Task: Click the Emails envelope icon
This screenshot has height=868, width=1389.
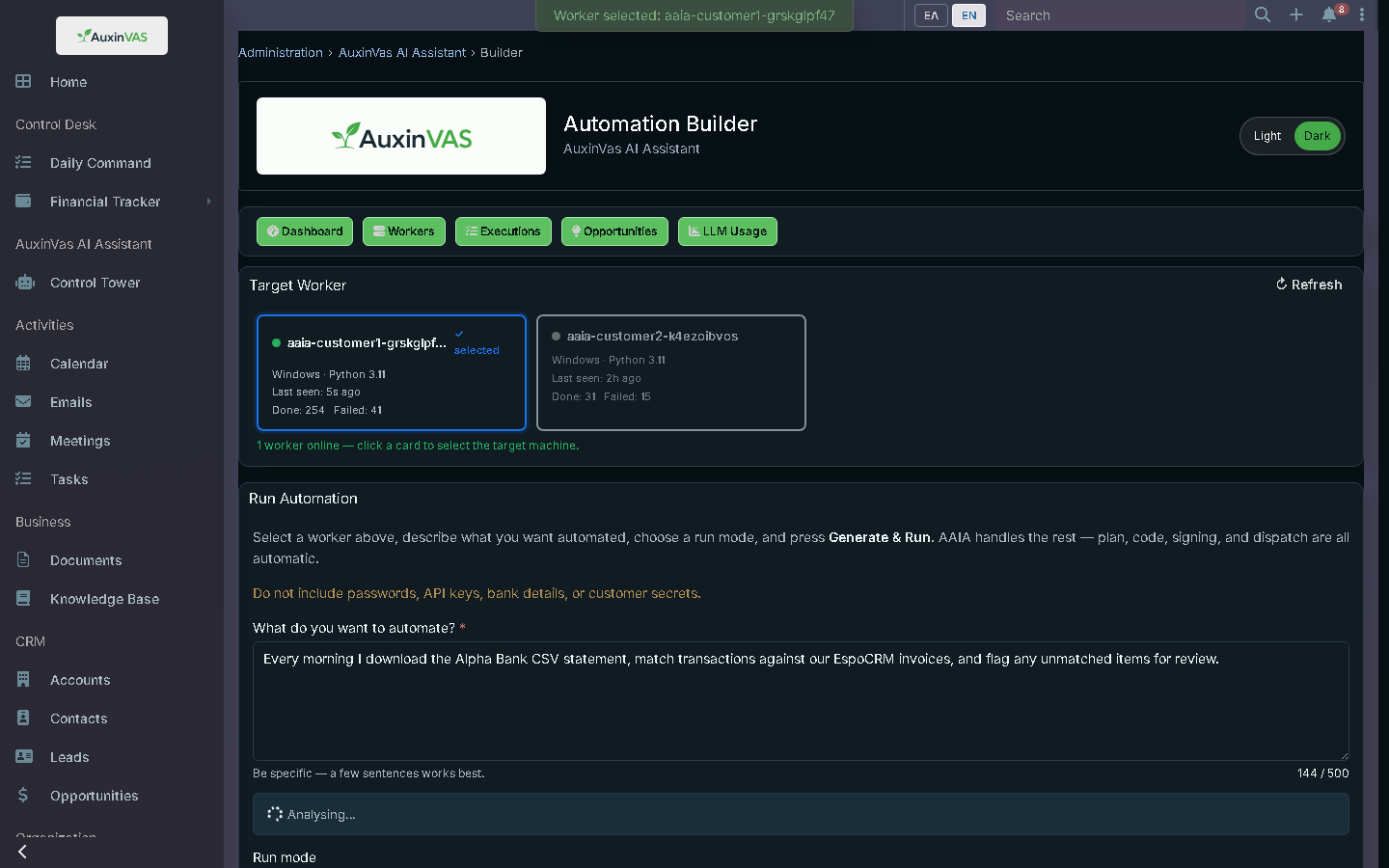Action: [23, 402]
